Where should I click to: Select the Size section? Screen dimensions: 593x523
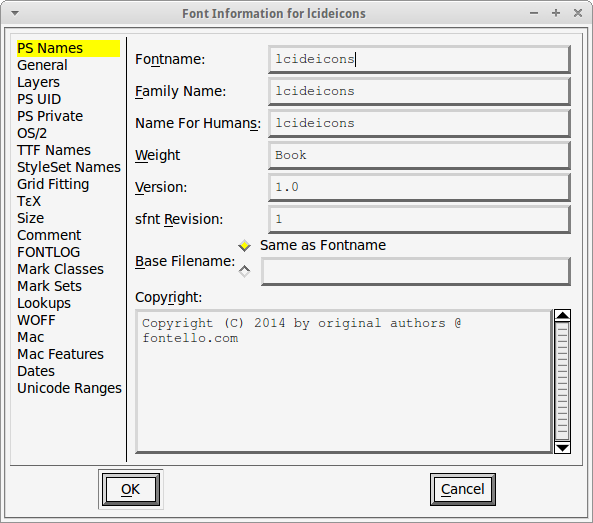tap(31, 219)
